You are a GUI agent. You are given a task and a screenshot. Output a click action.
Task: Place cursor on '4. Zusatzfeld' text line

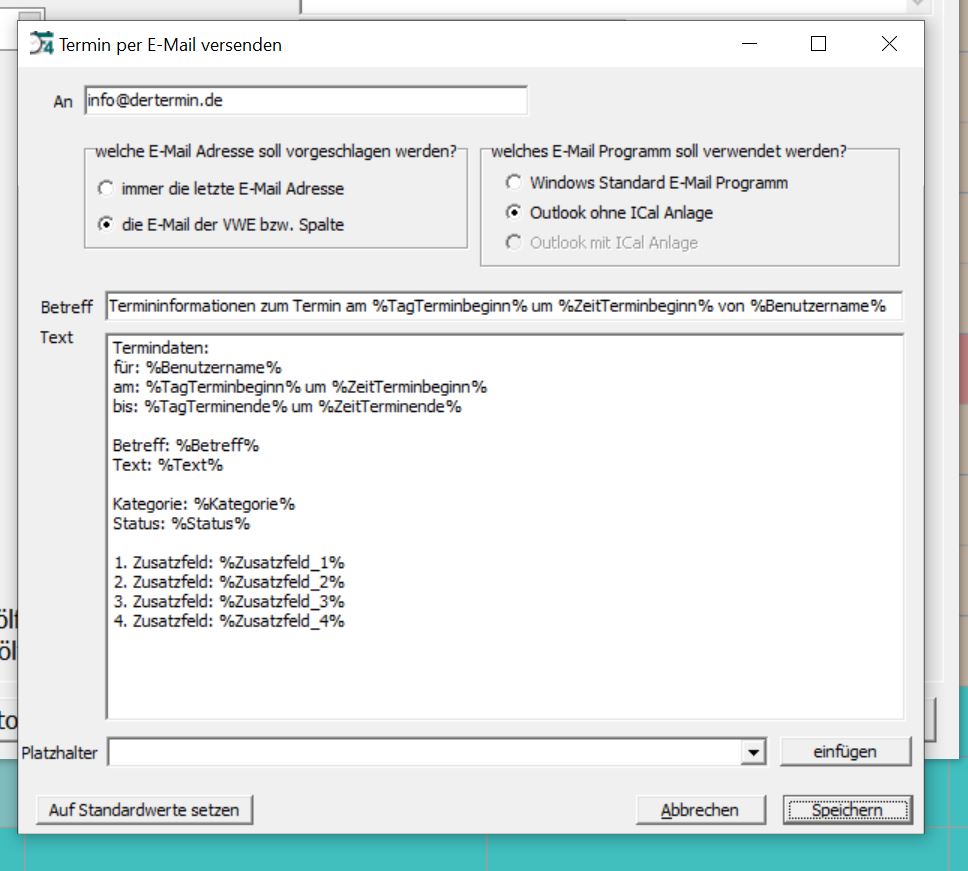point(228,621)
